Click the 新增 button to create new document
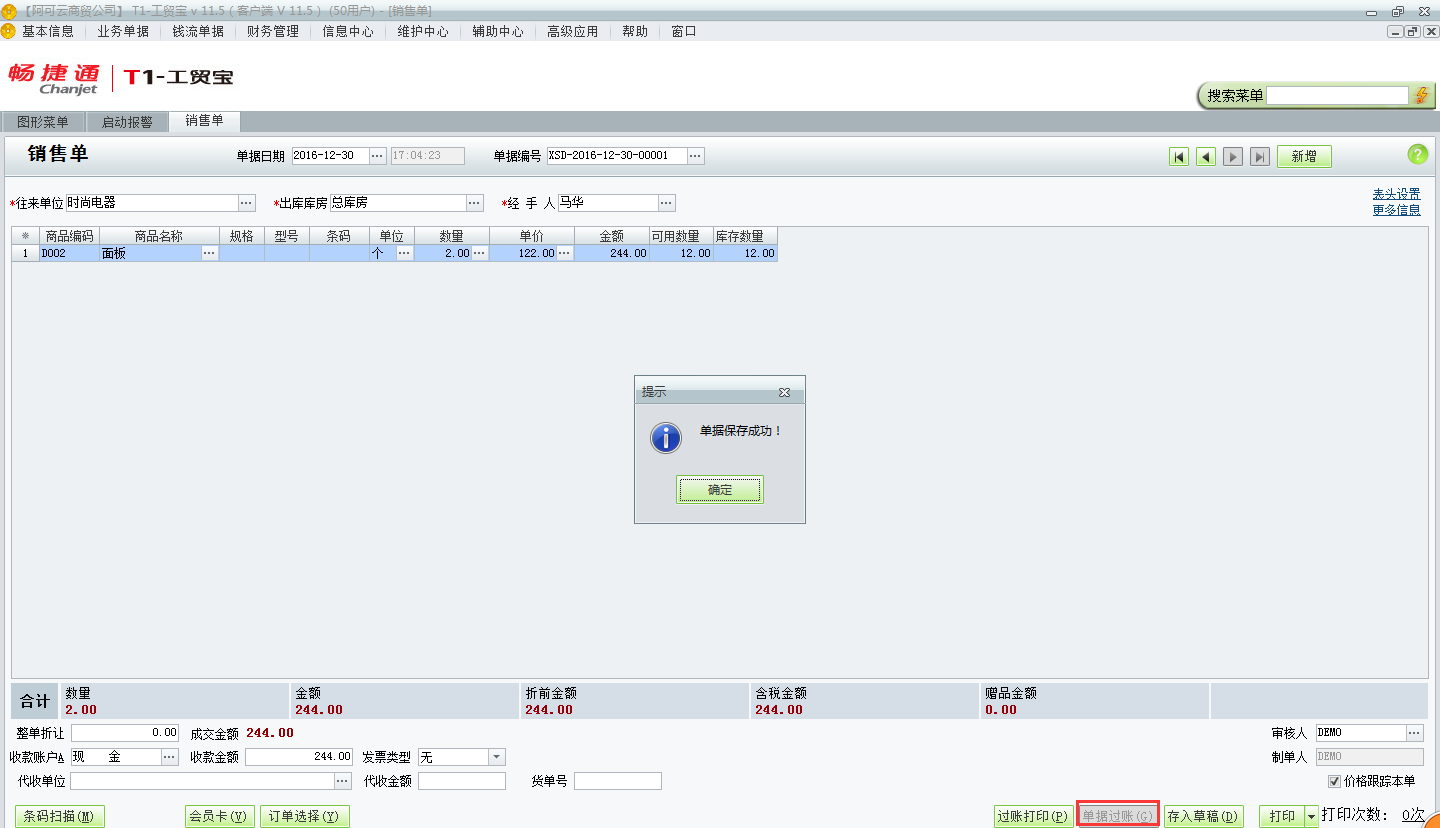Image resolution: width=1440 pixels, height=828 pixels. pyautogui.click(x=1303, y=156)
